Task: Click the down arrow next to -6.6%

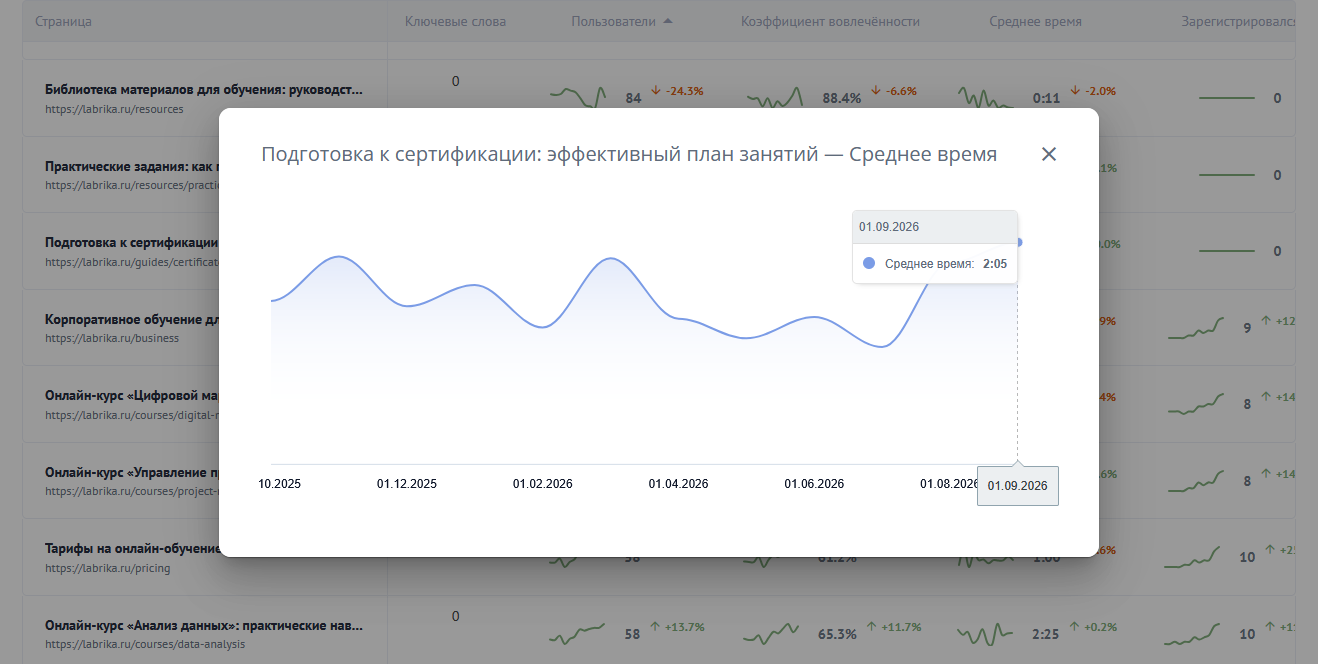Action: click(876, 91)
